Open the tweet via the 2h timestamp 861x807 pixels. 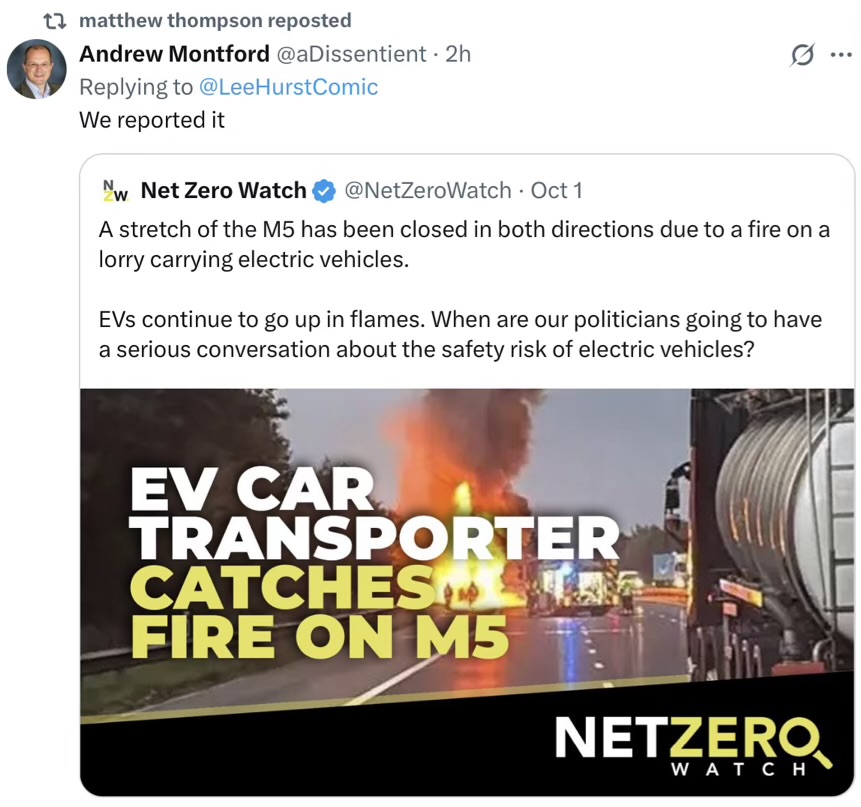pos(458,54)
